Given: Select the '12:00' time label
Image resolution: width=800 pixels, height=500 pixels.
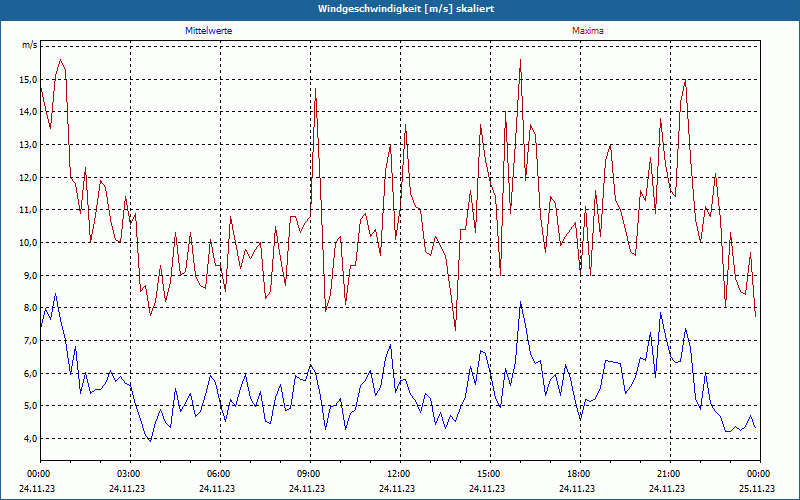Looking at the screenshot, I should tap(400, 474).
